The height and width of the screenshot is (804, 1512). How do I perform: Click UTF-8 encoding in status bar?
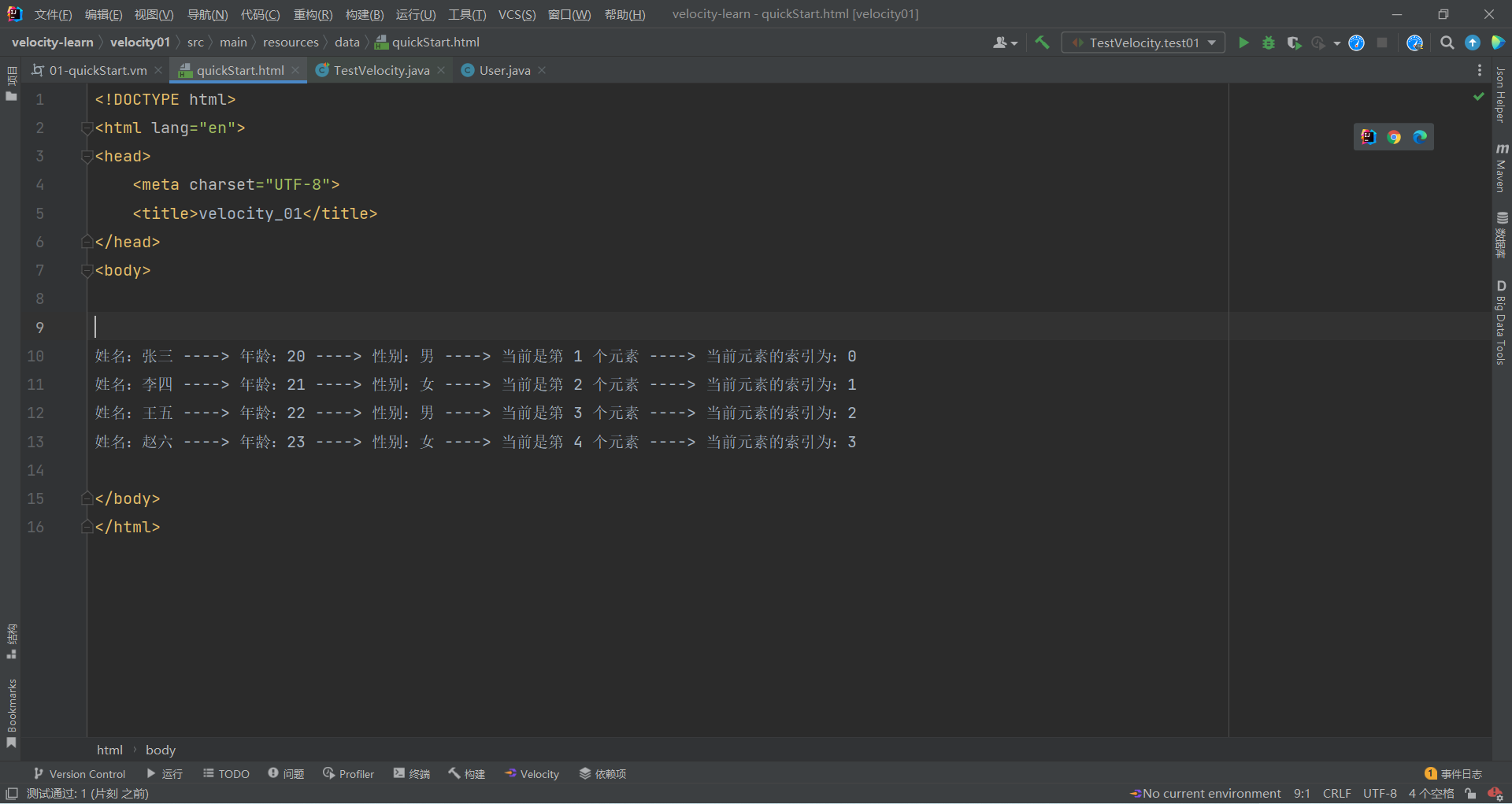pos(1380,794)
